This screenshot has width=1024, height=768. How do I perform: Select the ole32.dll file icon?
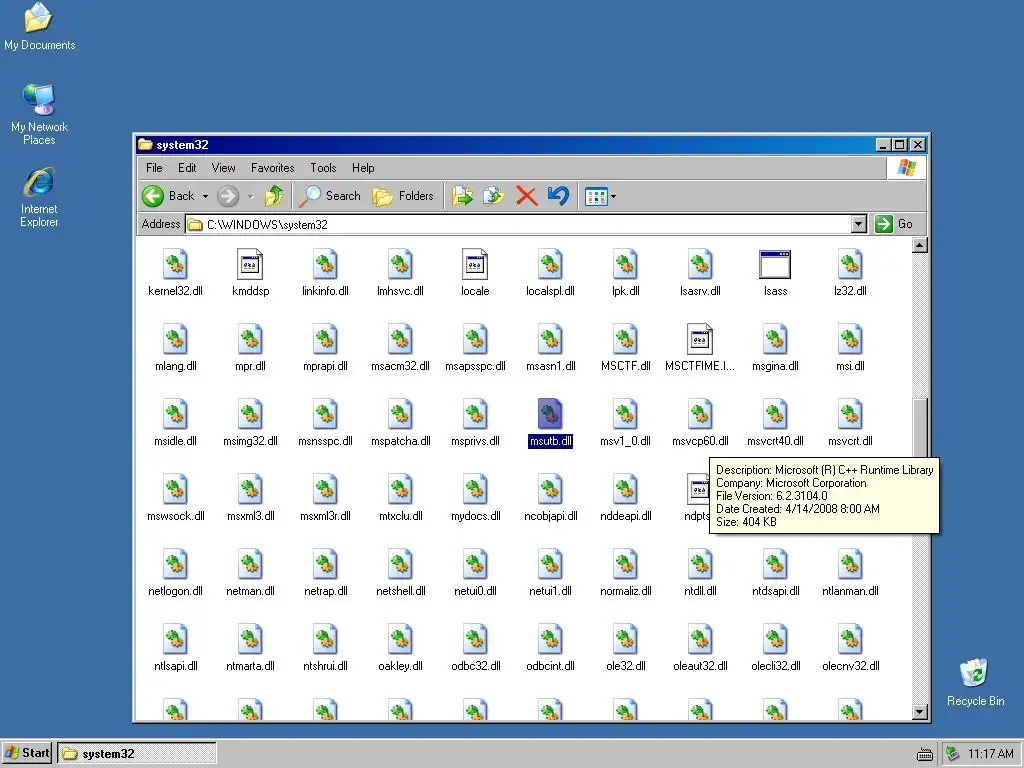pos(625,640)
